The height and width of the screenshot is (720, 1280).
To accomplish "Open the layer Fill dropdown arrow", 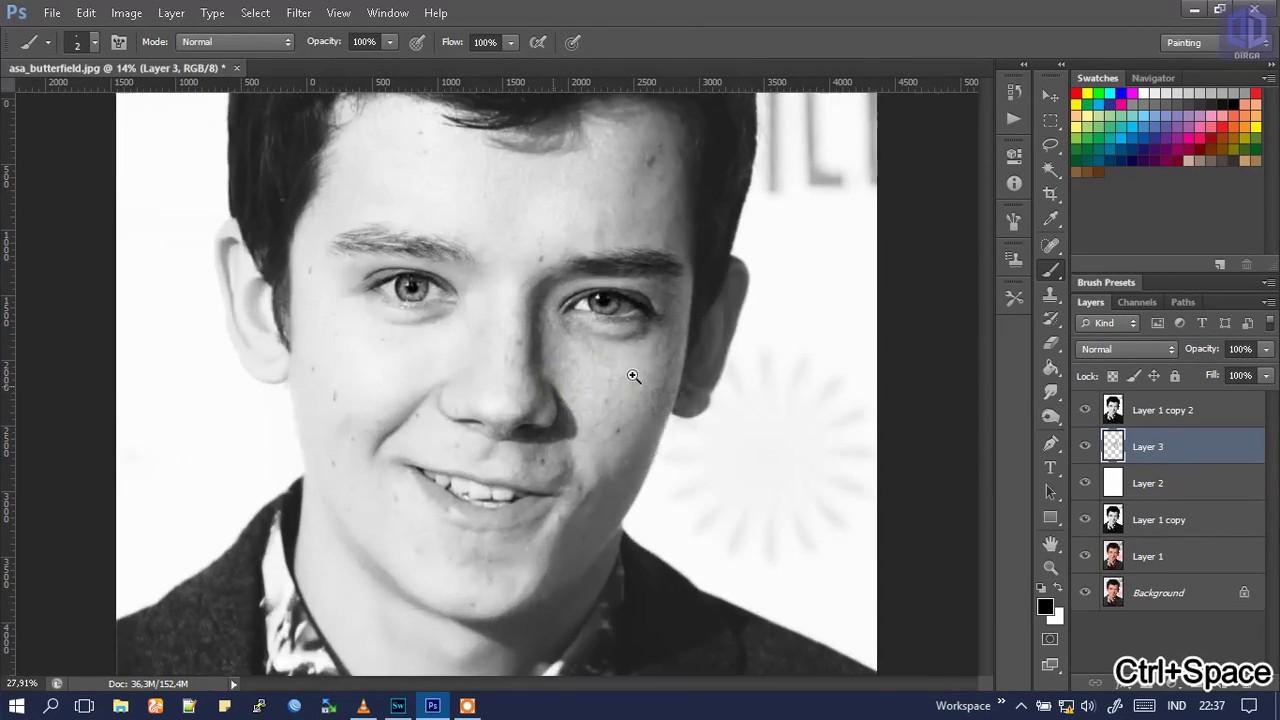I will point(1266,376).
